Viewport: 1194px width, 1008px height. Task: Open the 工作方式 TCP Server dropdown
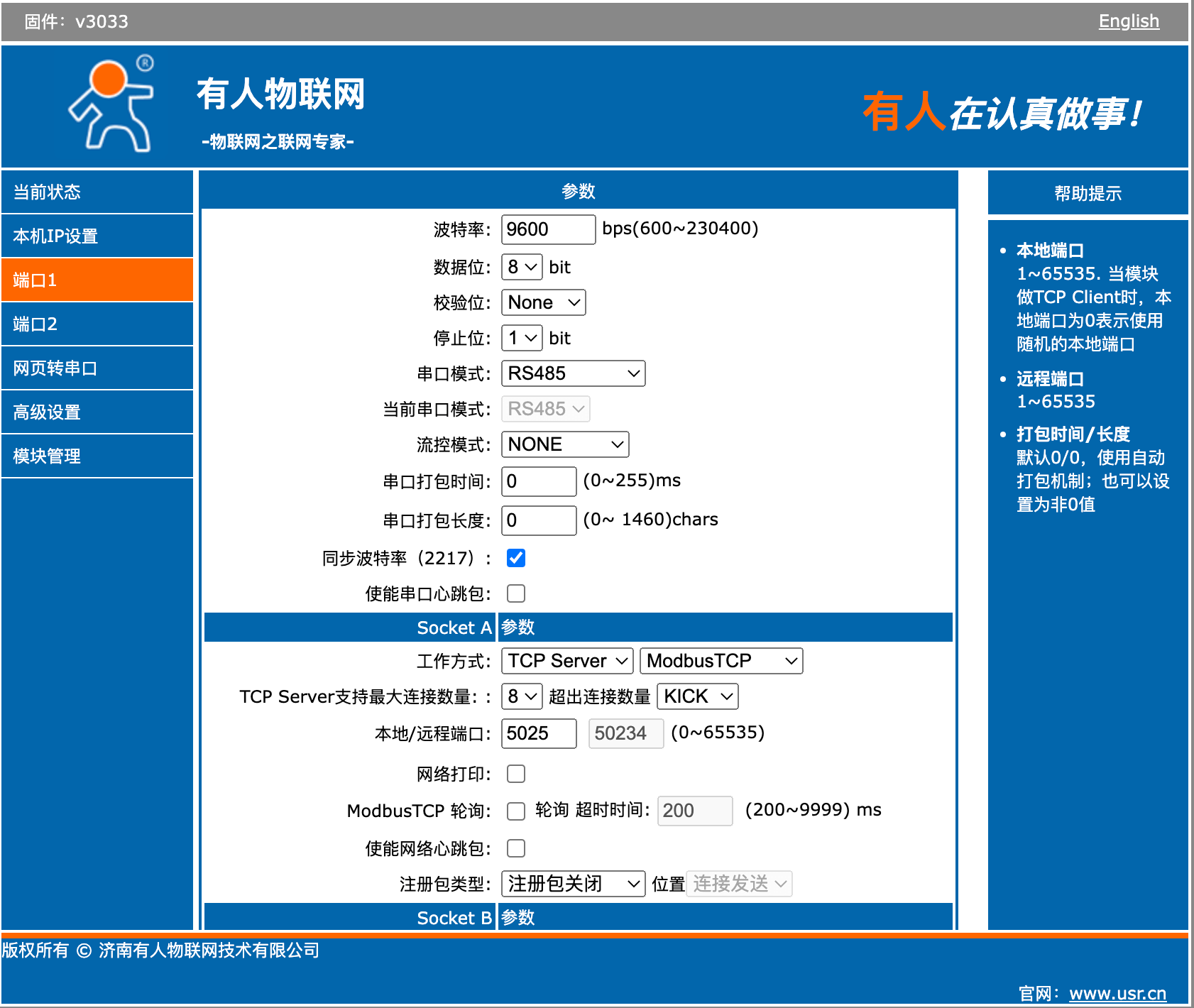tap(566, 661)
